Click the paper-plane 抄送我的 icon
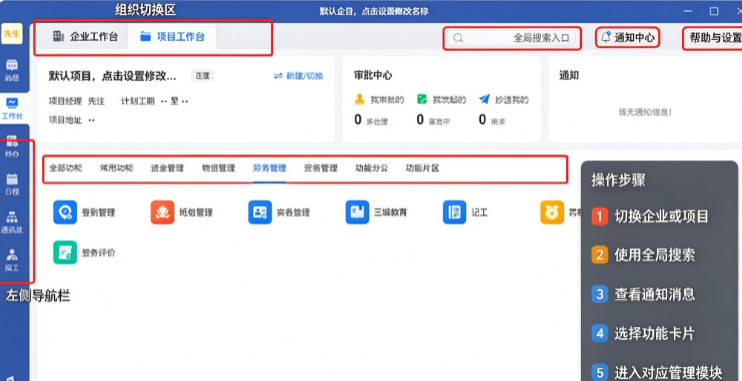The width and height of the screenshot is (742, 381). click(x=484, y=99)
